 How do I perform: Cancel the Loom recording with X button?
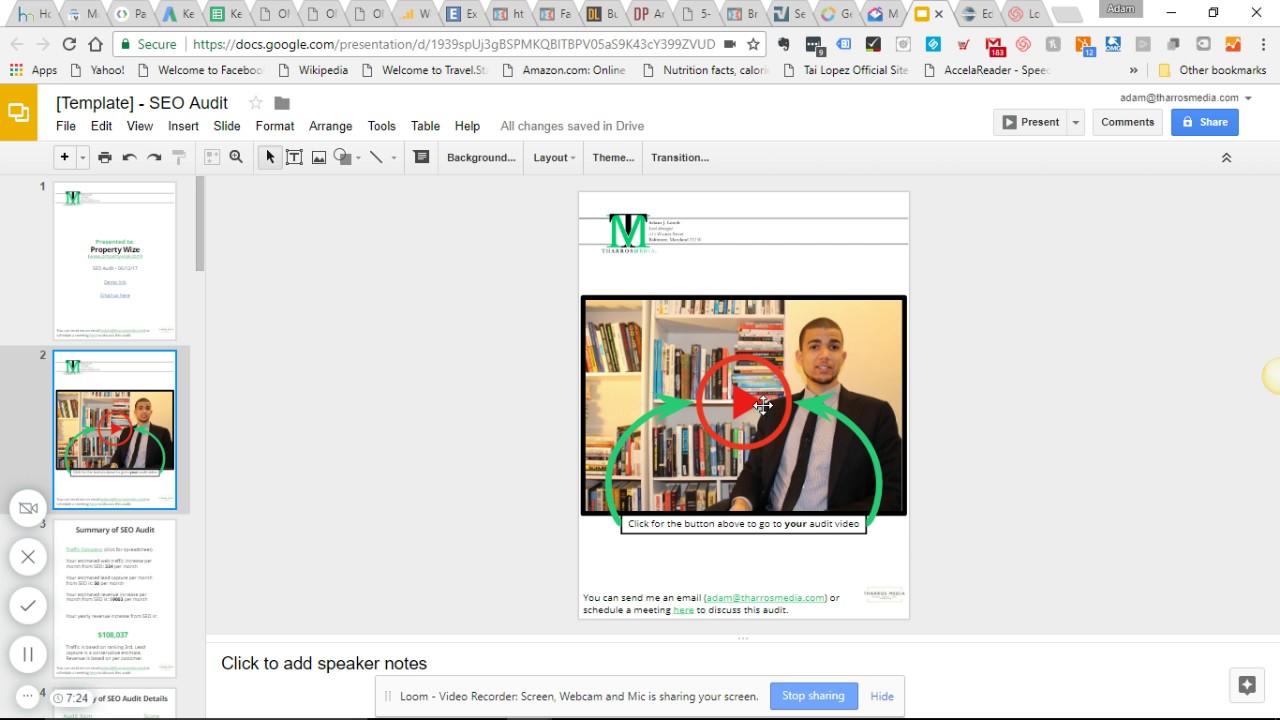(28, 557)
